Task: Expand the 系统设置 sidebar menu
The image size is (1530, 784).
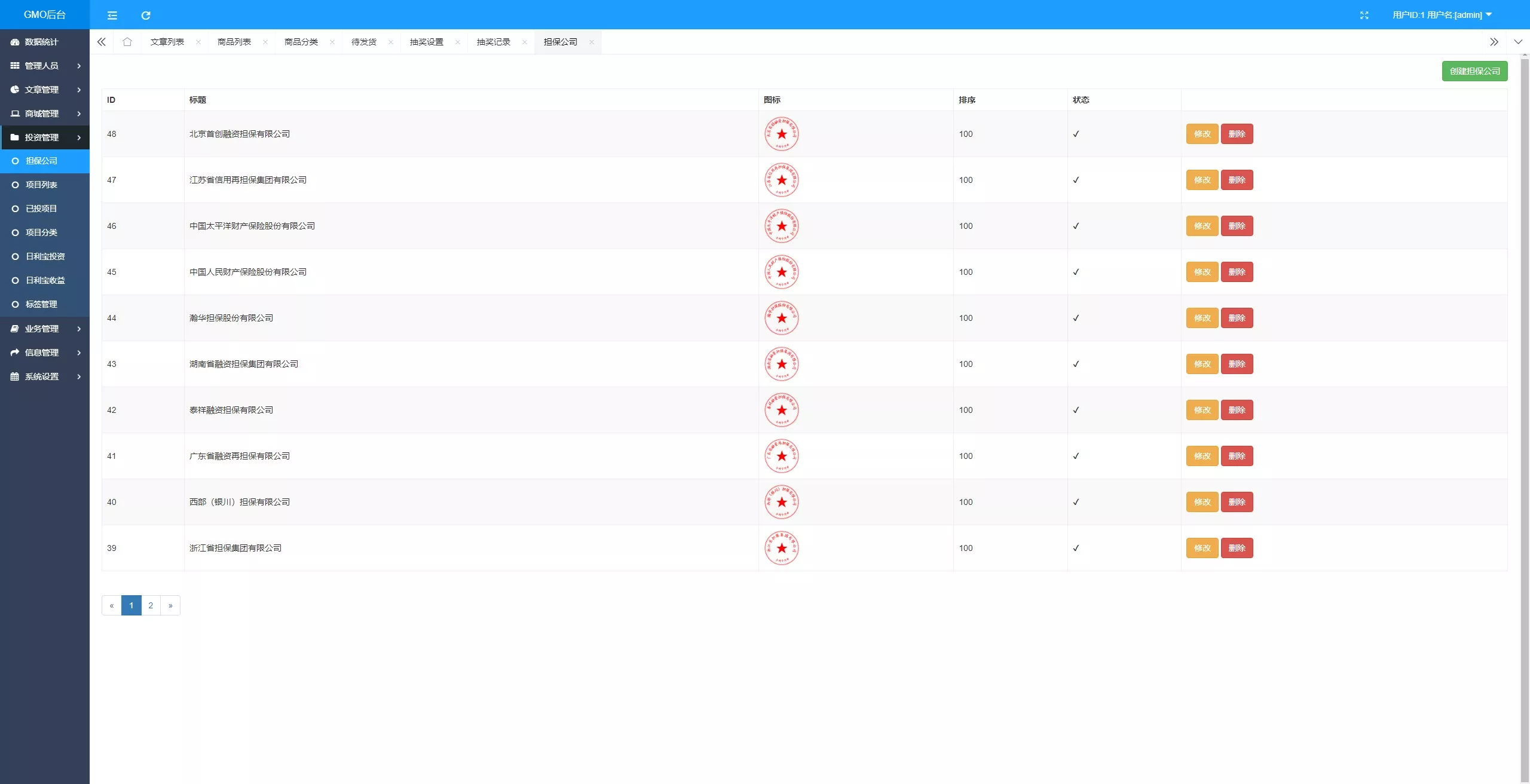Action: pyautogui.click(x=45, y=376)
